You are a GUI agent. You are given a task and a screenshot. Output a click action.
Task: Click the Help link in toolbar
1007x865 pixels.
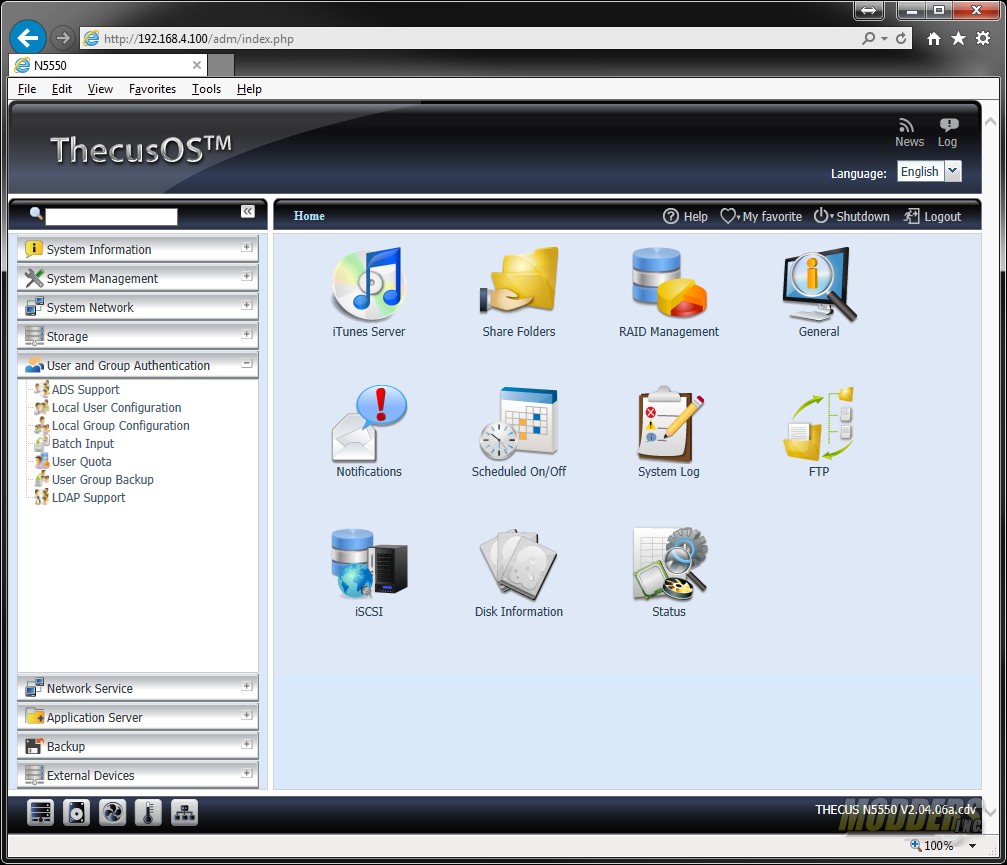pos(685,216)
